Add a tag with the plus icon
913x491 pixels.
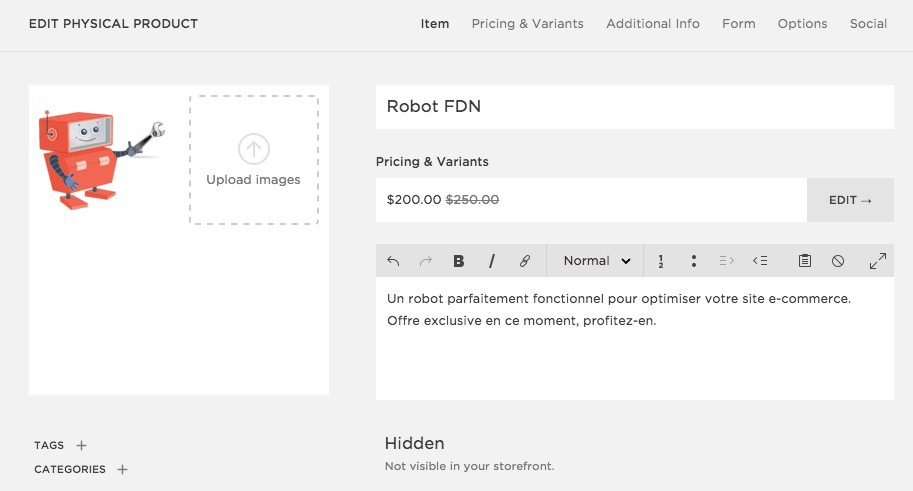tap(82, 446)
